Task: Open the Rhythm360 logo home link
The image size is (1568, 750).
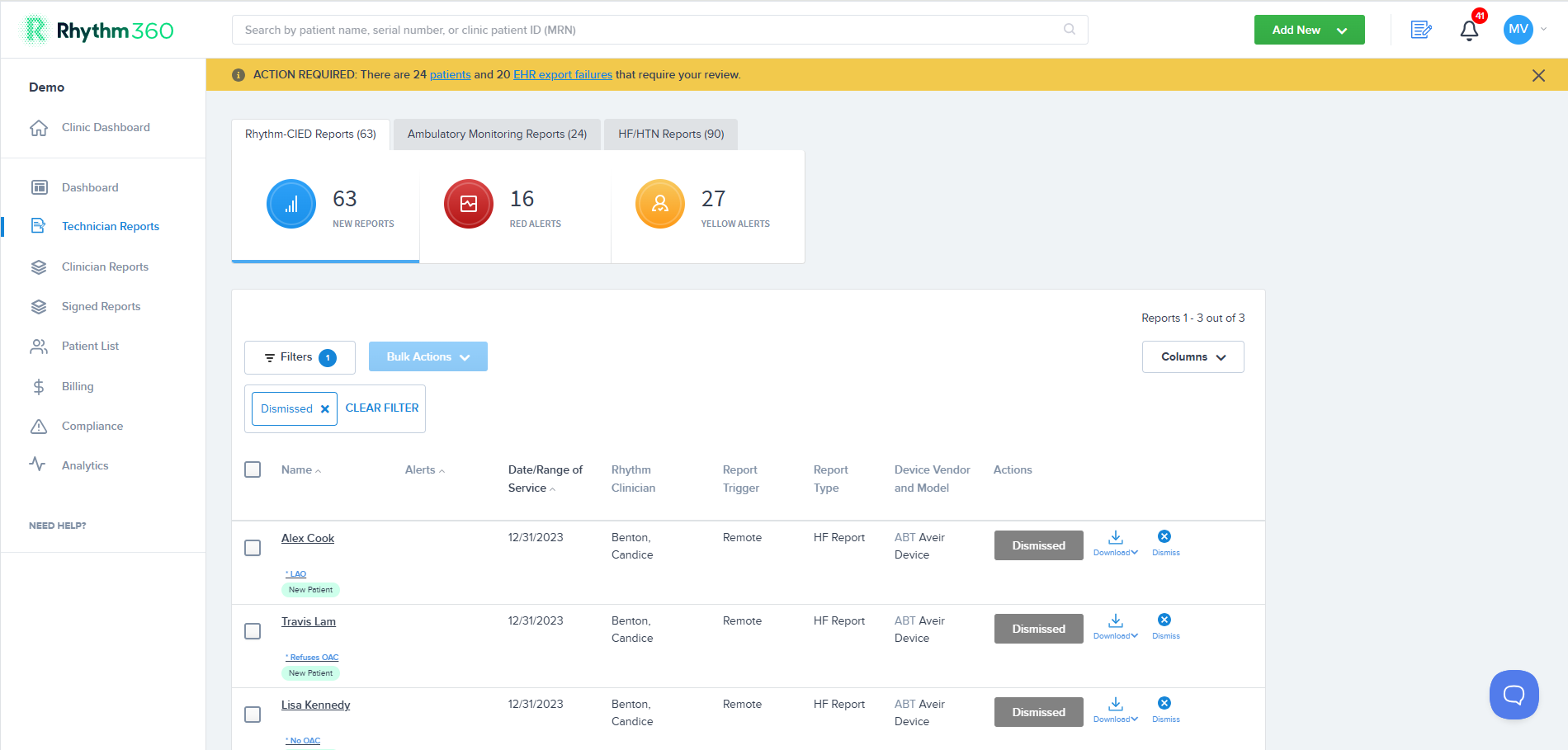Action: pos(97,31)
